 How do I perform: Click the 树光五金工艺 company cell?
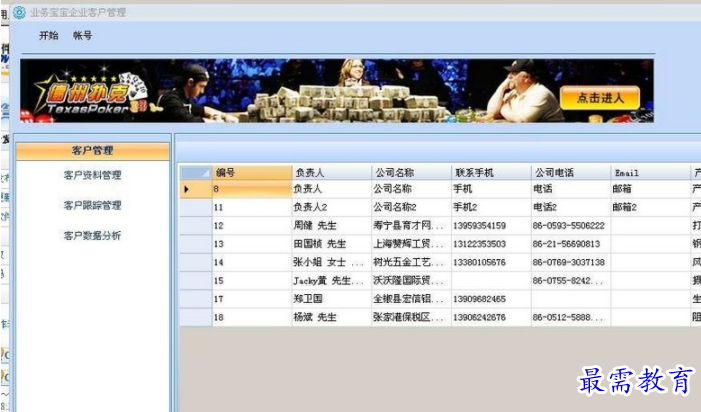tap(411, 262)
